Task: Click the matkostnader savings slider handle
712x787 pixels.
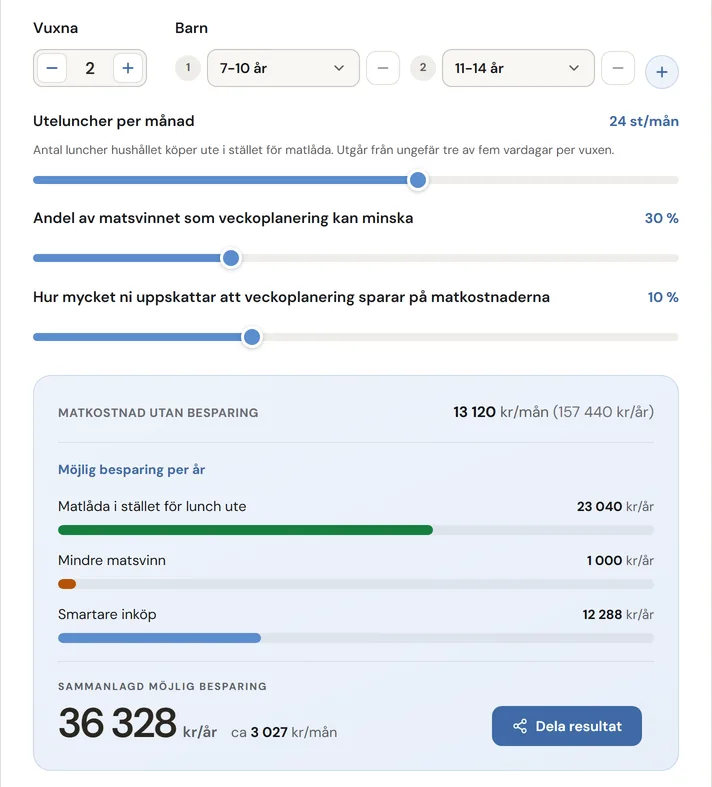Action: 252,337
